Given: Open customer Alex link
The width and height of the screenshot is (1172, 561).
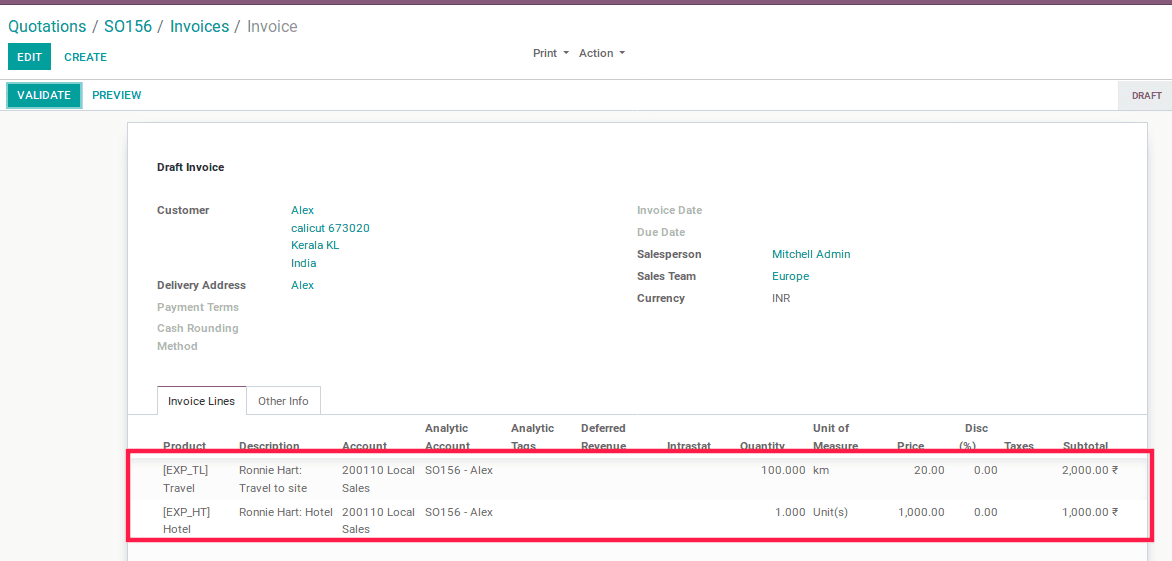Looking at the screenshot, I should (x=303, y=210).
